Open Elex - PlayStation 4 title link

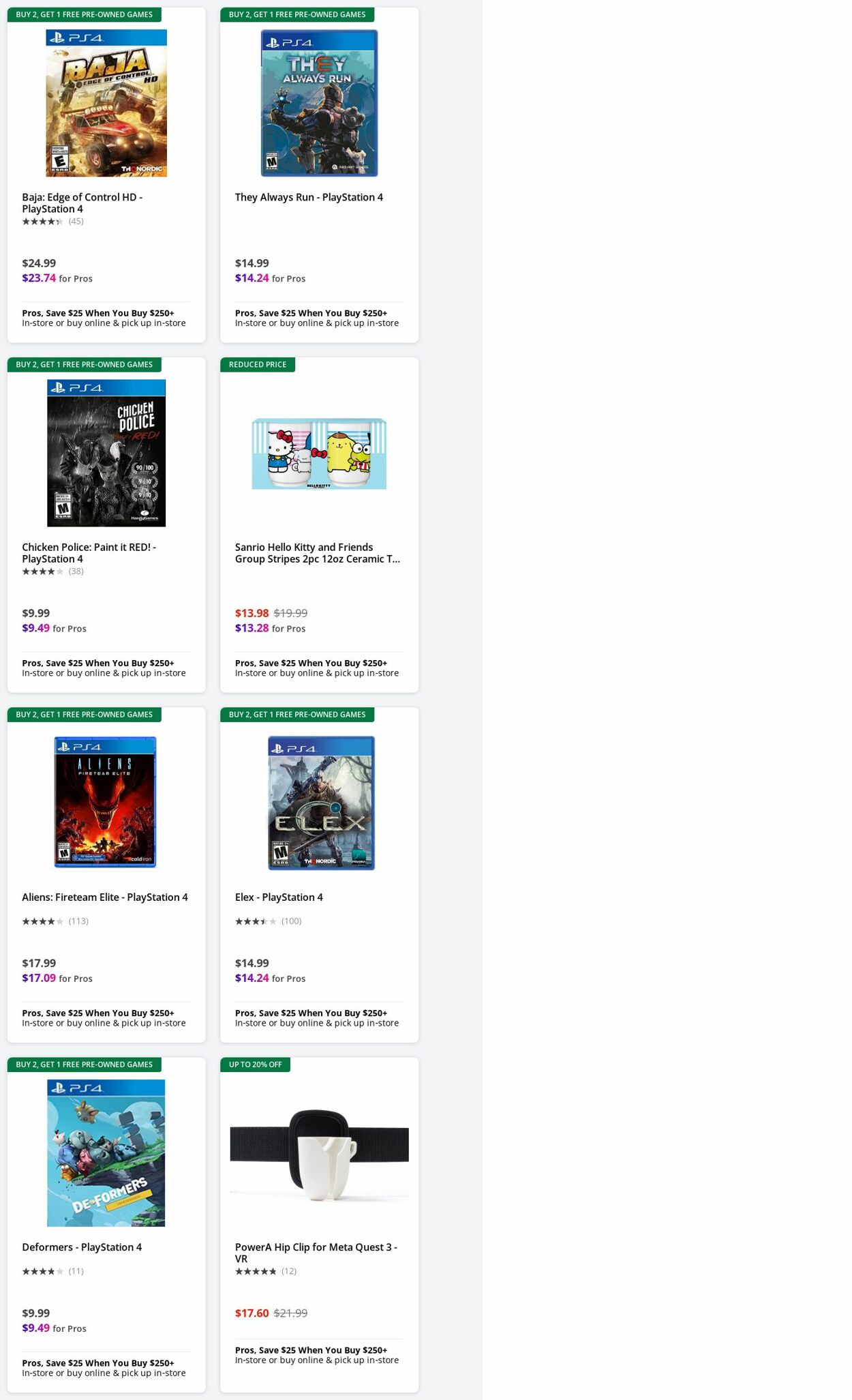(x=279, y=897)
